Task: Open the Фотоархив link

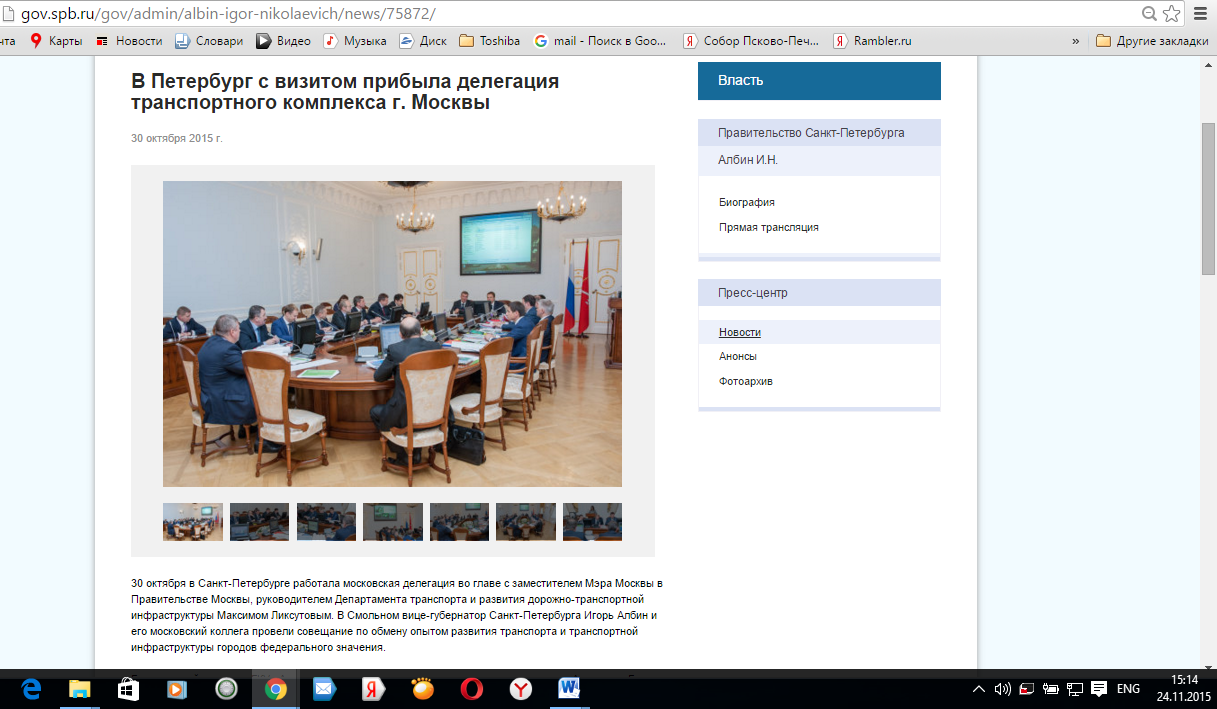Action: 745,381
